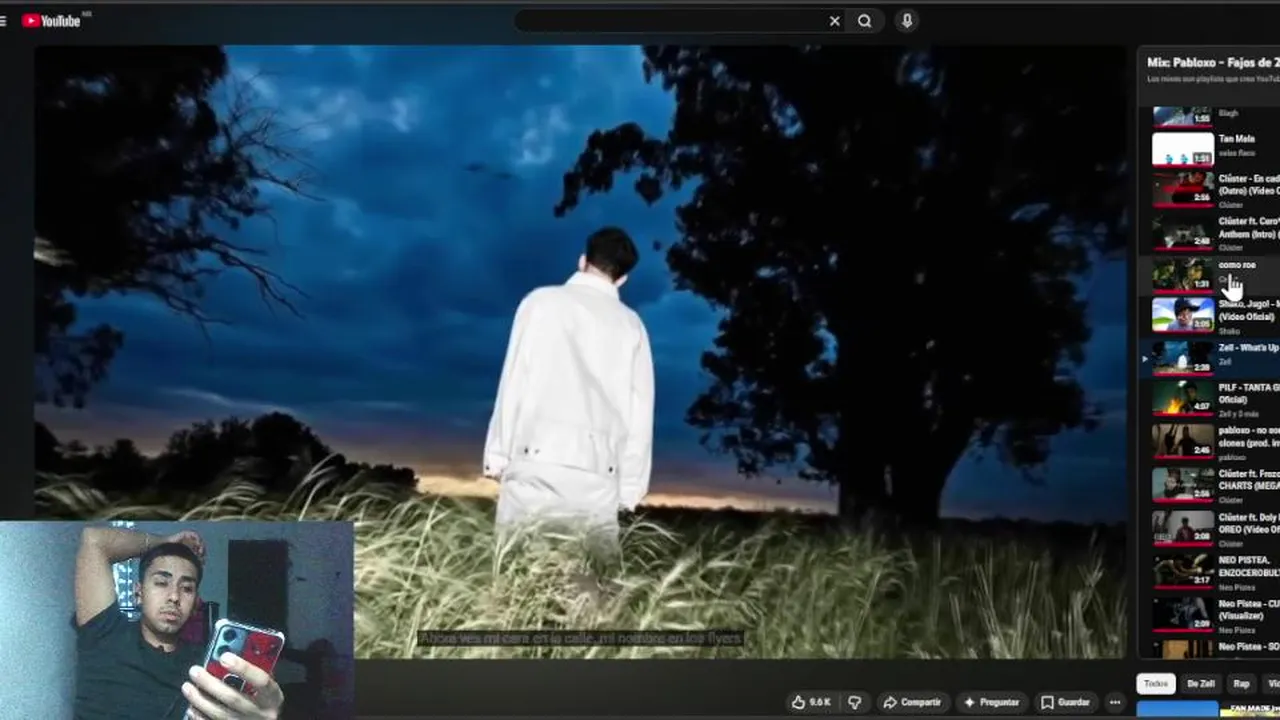Screen dimensions: 1280x720
Task: Select the De Zell filter chip
Action: click(1200, 684)
